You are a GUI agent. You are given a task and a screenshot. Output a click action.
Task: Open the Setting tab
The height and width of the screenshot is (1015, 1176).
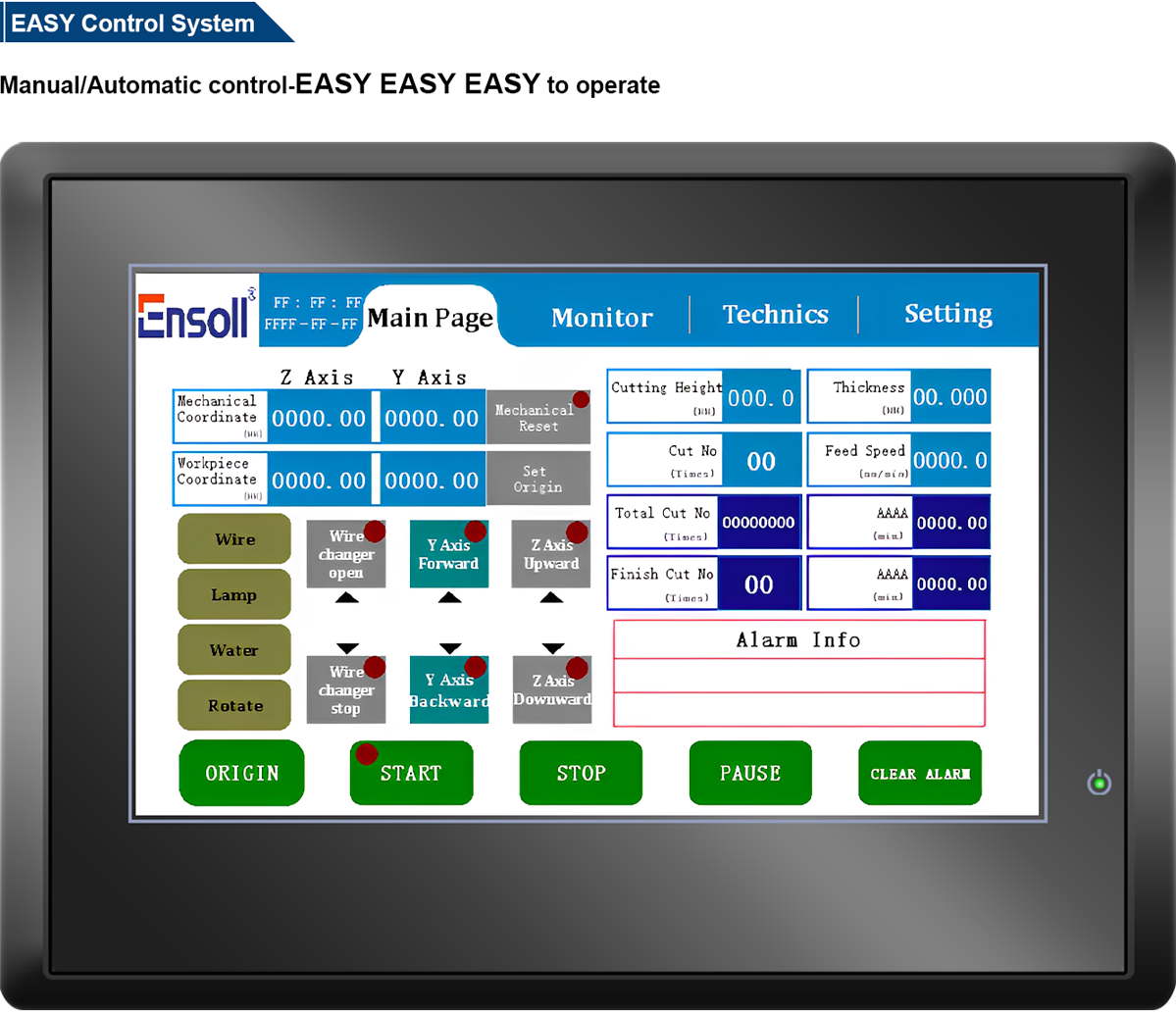point(948,314)
